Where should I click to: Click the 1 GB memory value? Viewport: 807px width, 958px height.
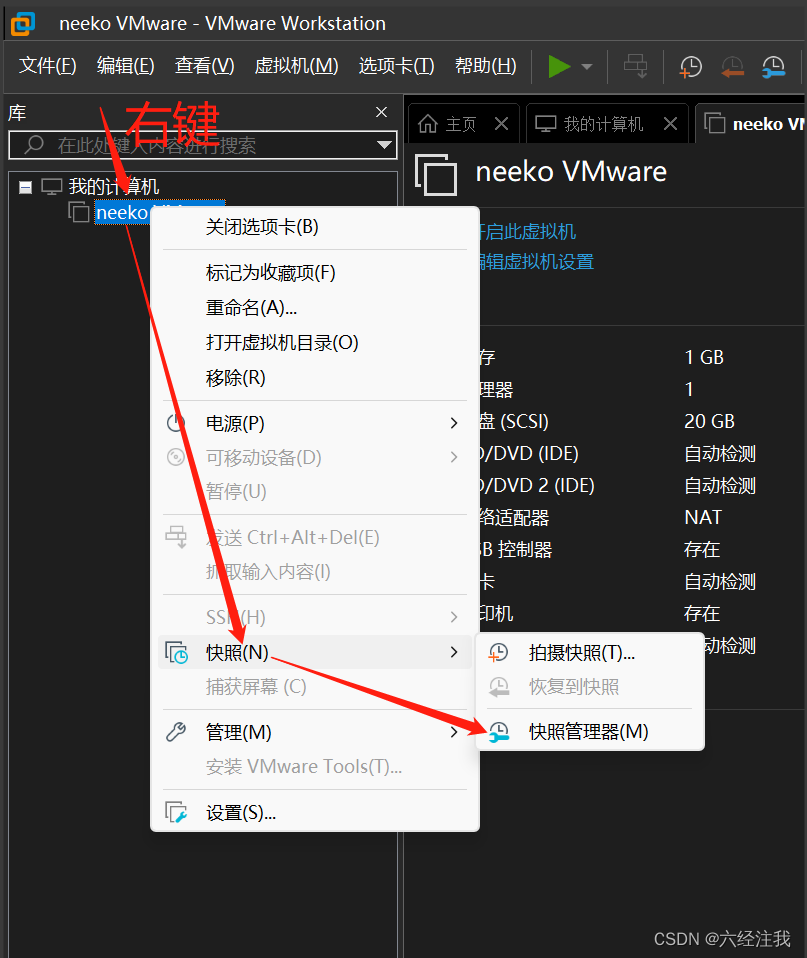tap(704, 357)
